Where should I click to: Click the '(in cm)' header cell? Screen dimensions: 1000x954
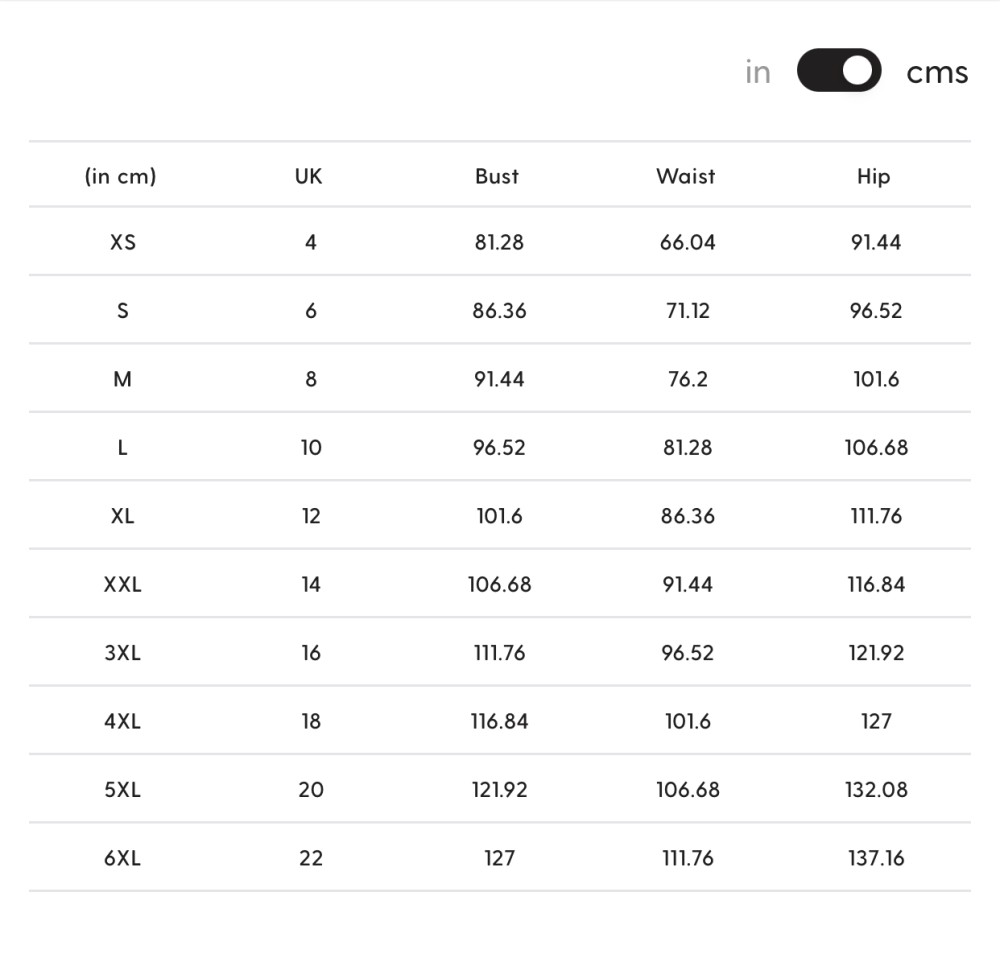(x=121, y=177)
